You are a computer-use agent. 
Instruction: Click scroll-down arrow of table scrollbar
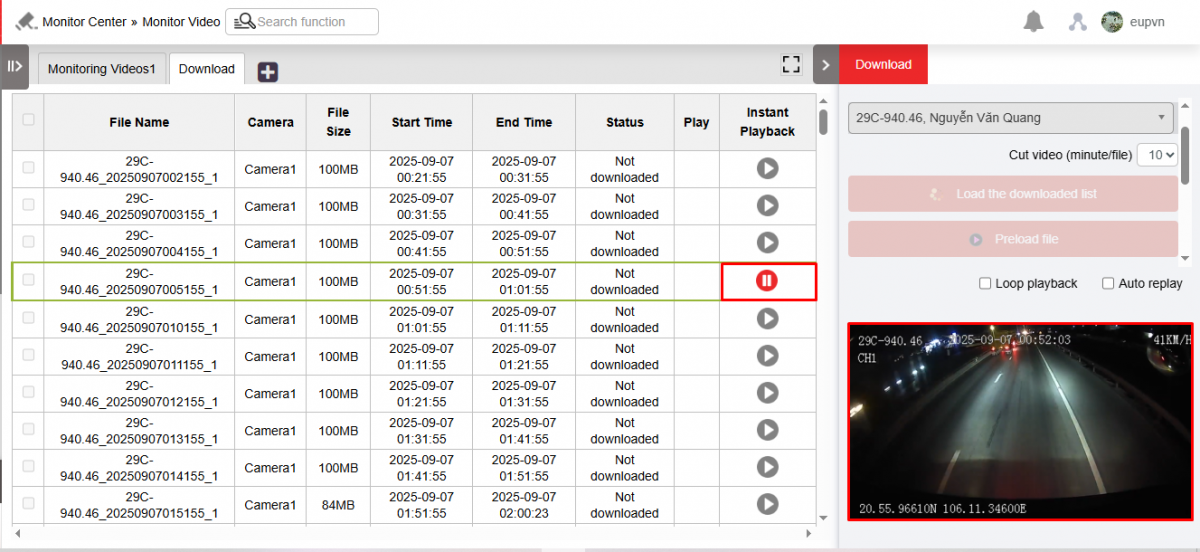point(823,517)
